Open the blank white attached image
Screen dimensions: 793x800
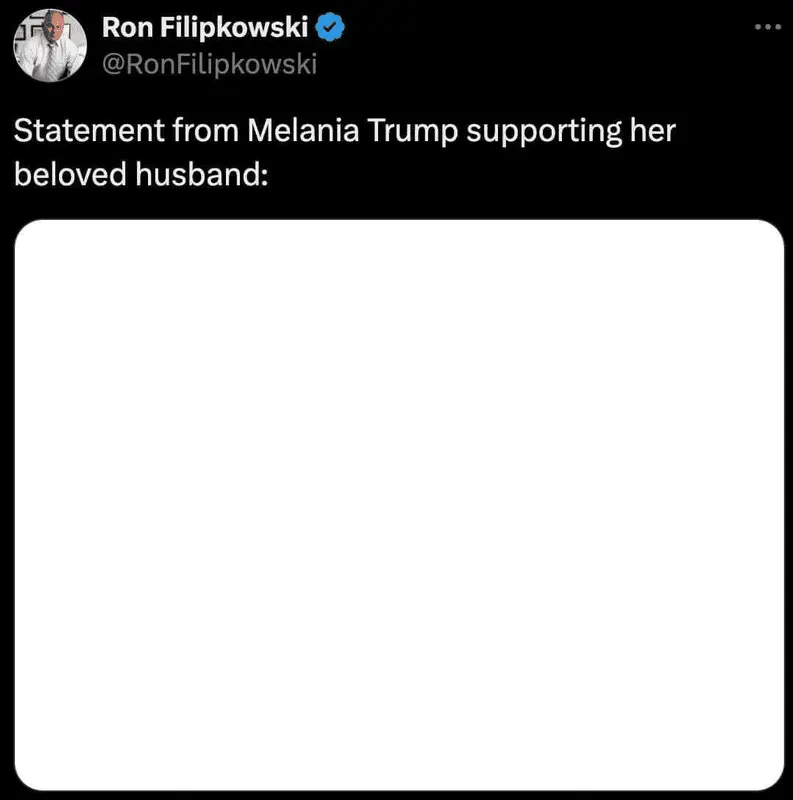pos(399,505)
